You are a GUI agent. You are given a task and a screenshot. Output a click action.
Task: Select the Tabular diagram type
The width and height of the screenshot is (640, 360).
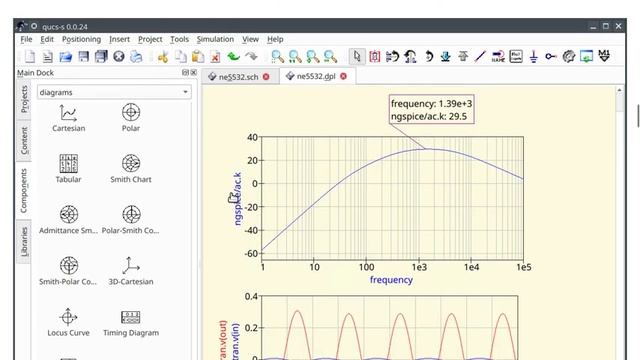coord(69,169)
